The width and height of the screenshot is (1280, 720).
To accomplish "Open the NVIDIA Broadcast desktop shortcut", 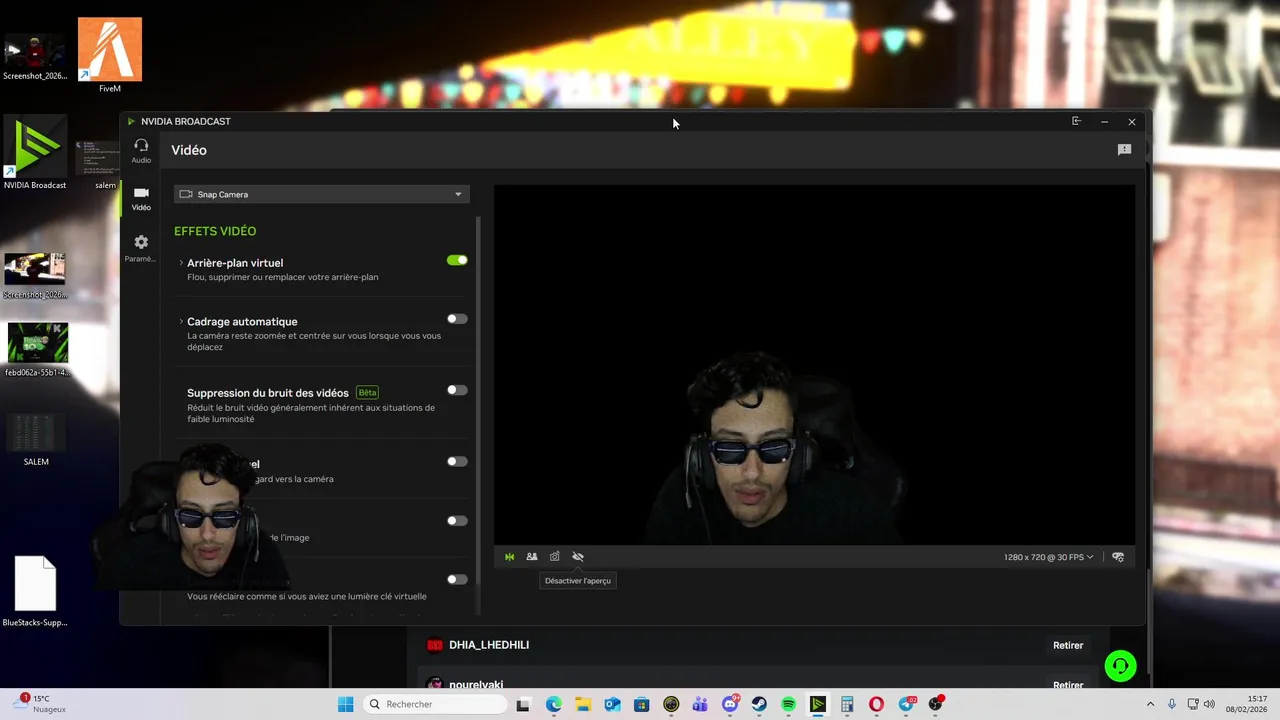I will (35, 153).
